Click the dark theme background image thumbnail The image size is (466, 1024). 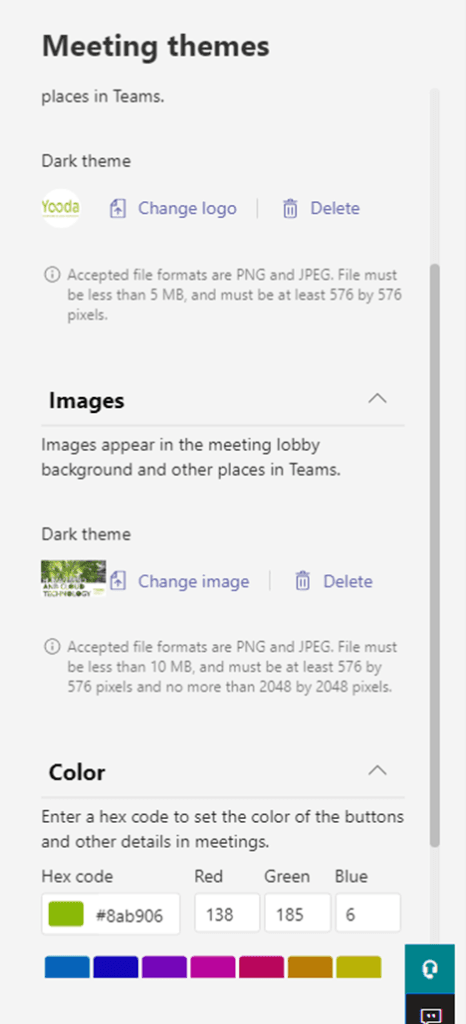click(x=74, y=578)
